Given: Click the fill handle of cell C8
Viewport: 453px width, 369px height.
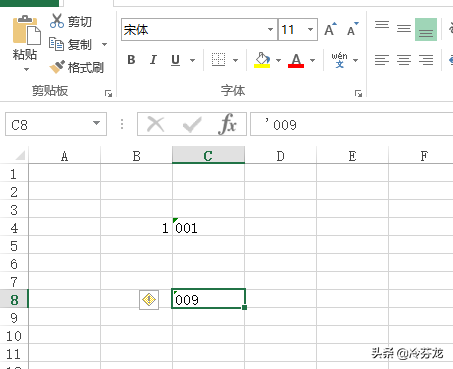Looking at the screenshot, I should pos(245,307).
